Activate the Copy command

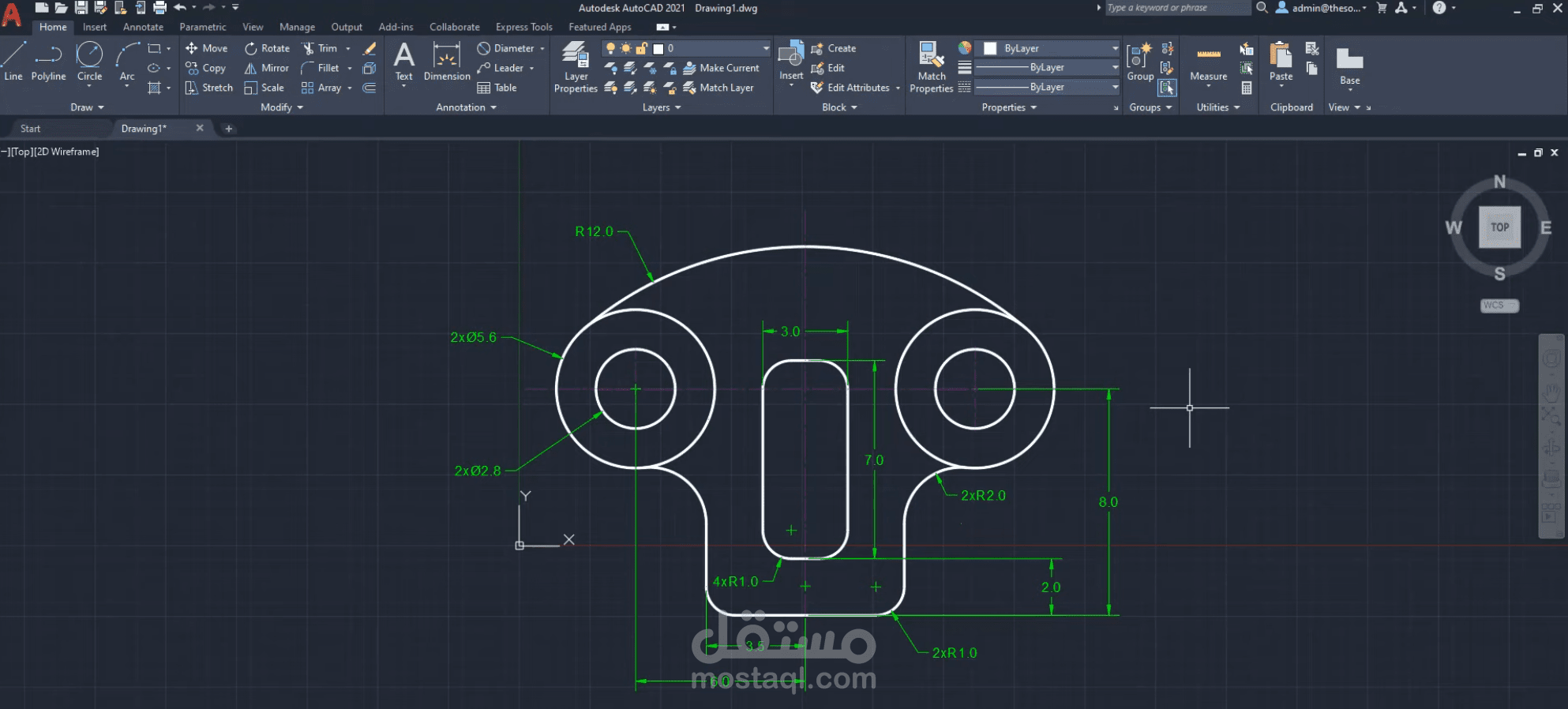coord(205,68)
